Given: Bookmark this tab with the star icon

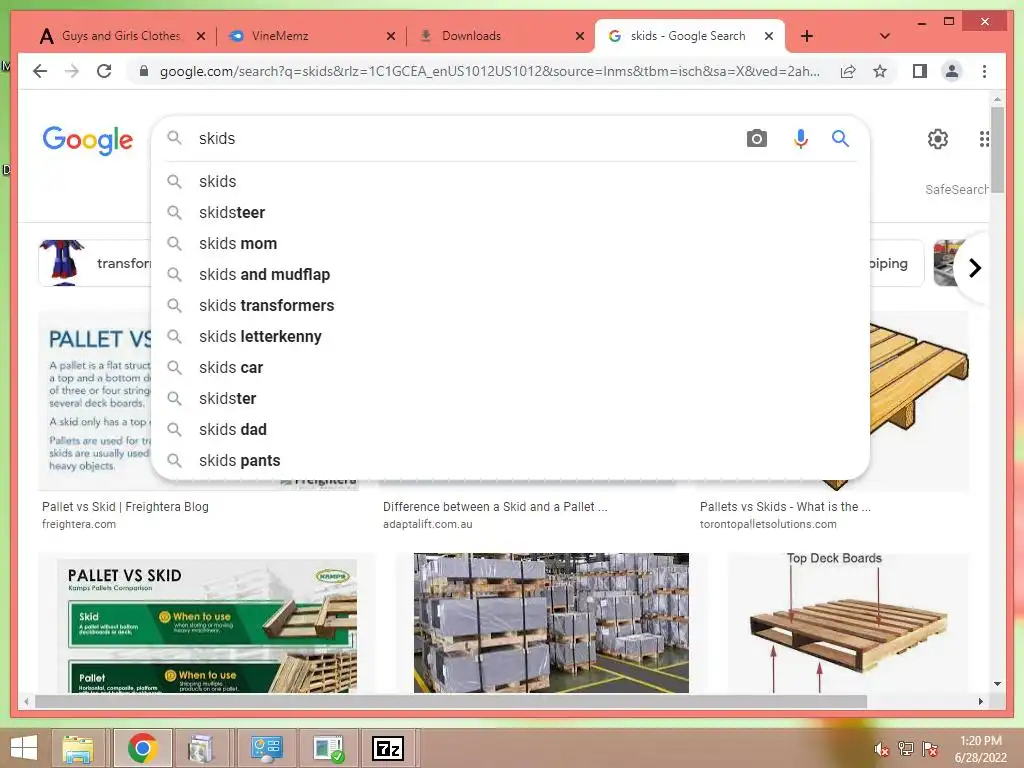Looking at the screenshot, I should 880,71.
